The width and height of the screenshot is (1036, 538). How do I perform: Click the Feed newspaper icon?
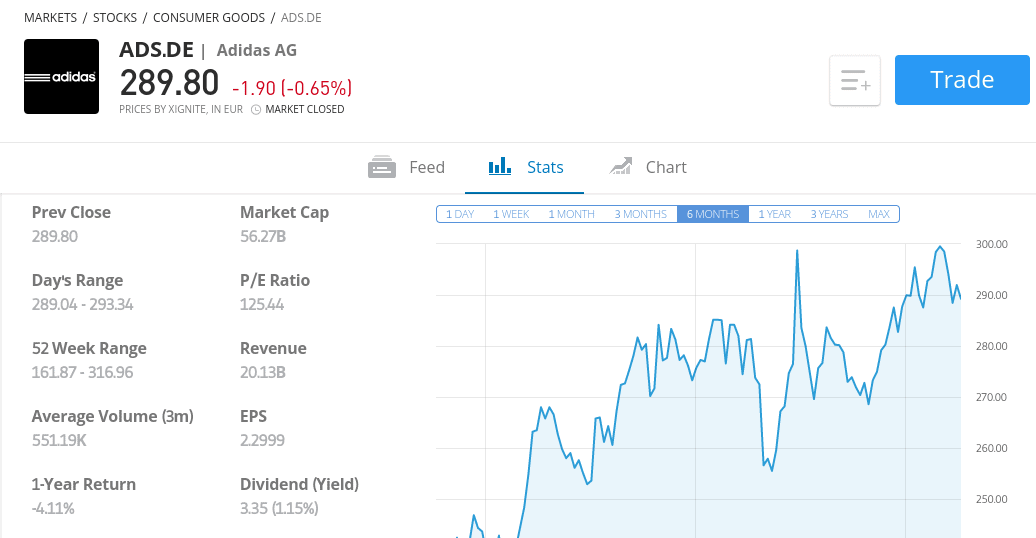coord(382,167)
